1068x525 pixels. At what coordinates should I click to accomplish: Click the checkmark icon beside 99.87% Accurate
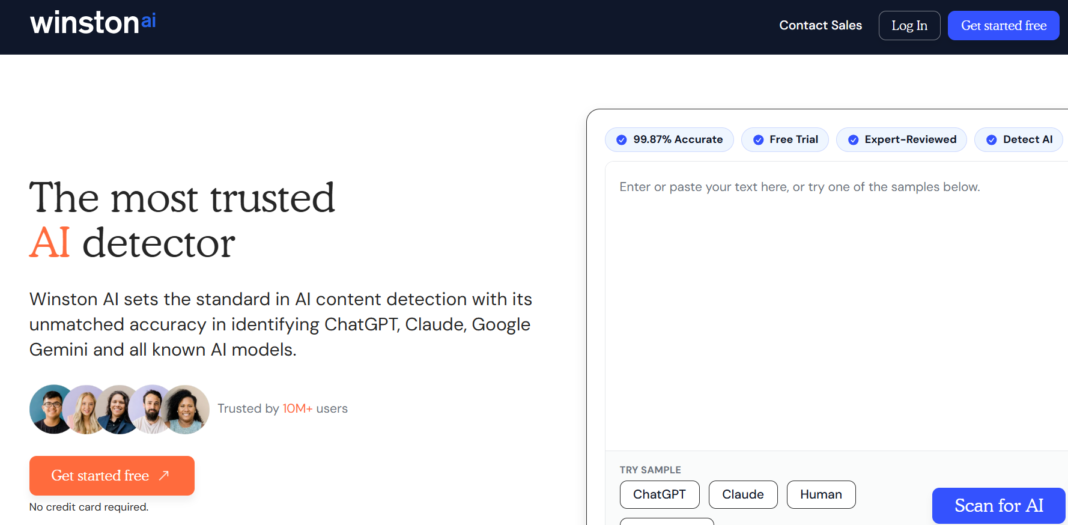pos(621,140)
